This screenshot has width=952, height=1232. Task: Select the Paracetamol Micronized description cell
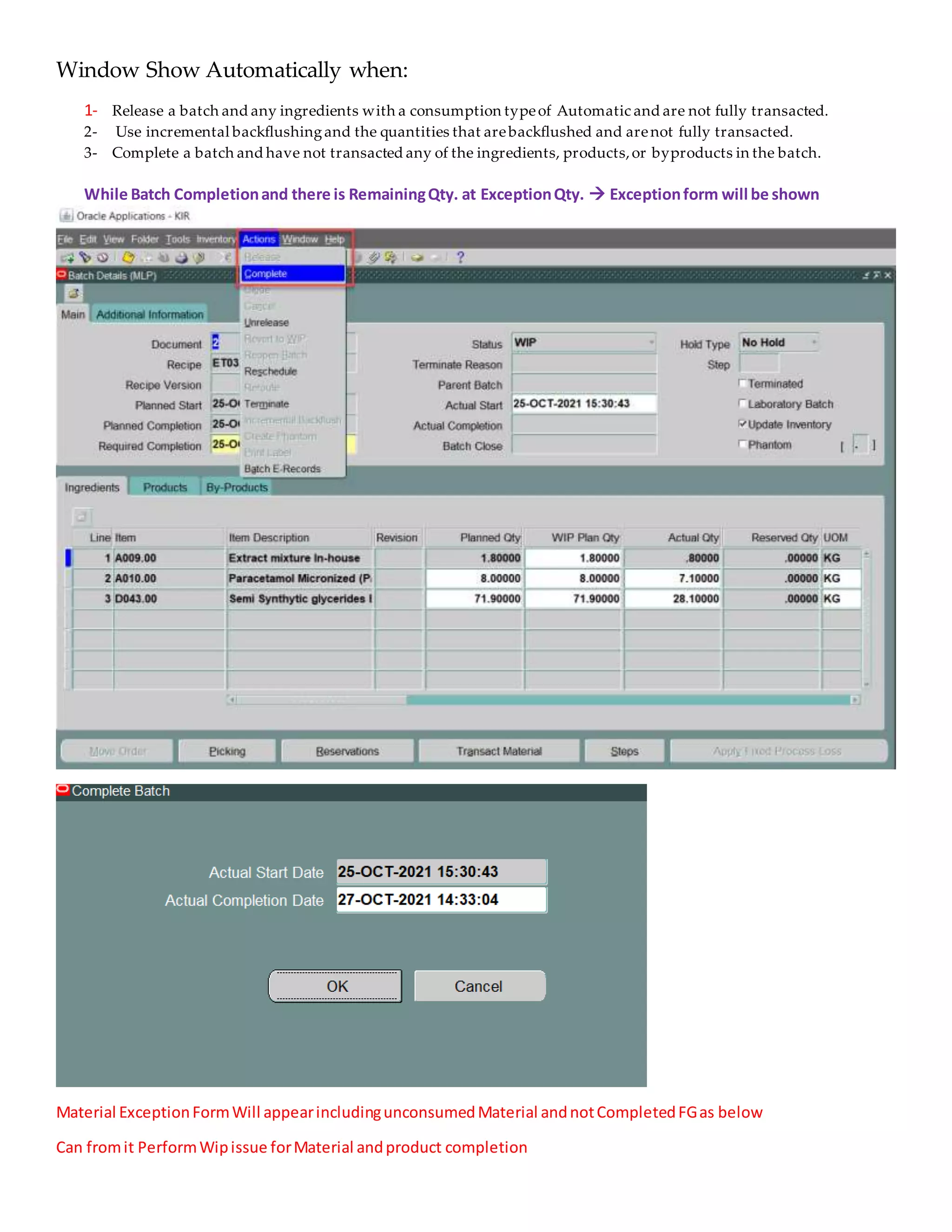(x=300, y=578)
